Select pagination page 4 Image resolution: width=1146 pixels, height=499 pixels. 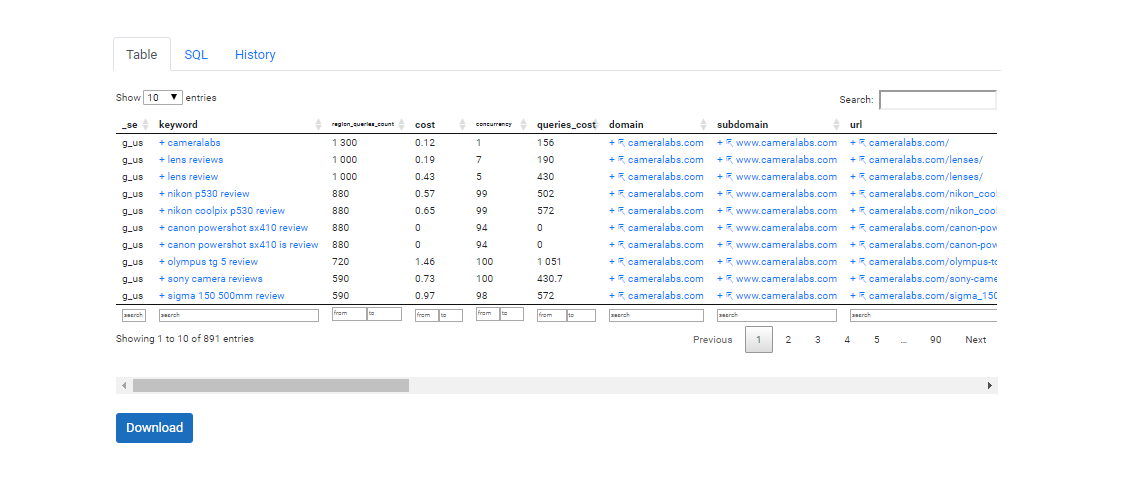(x=847, y=340)
